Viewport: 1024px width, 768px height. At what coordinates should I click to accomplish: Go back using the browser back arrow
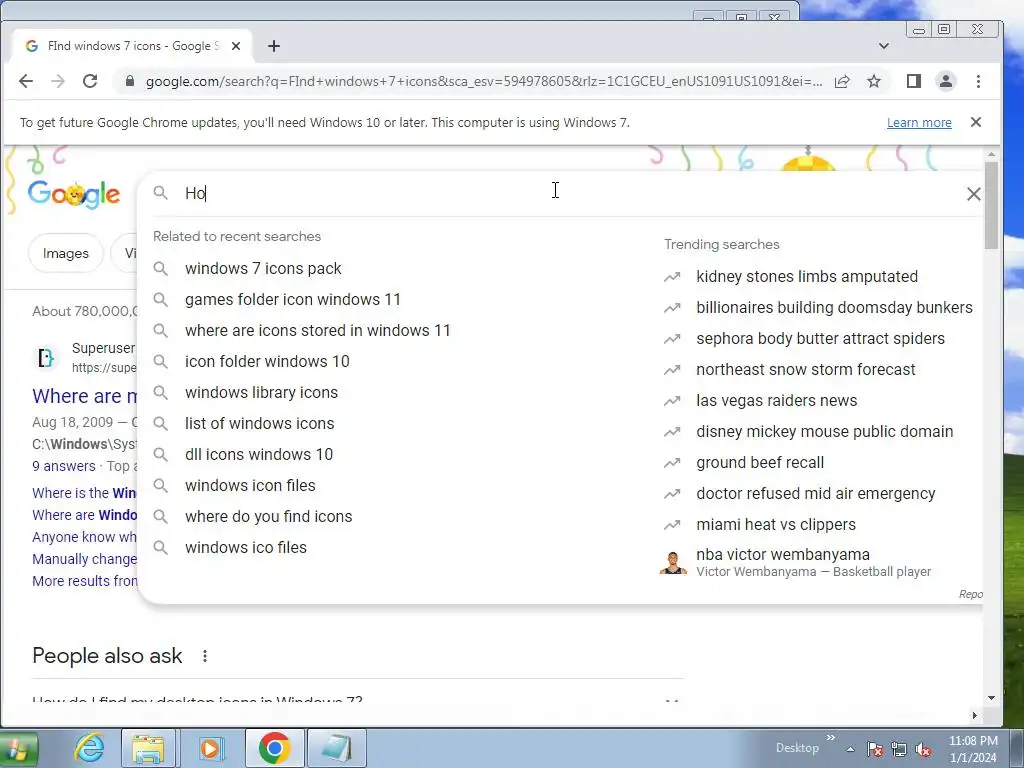25,81
